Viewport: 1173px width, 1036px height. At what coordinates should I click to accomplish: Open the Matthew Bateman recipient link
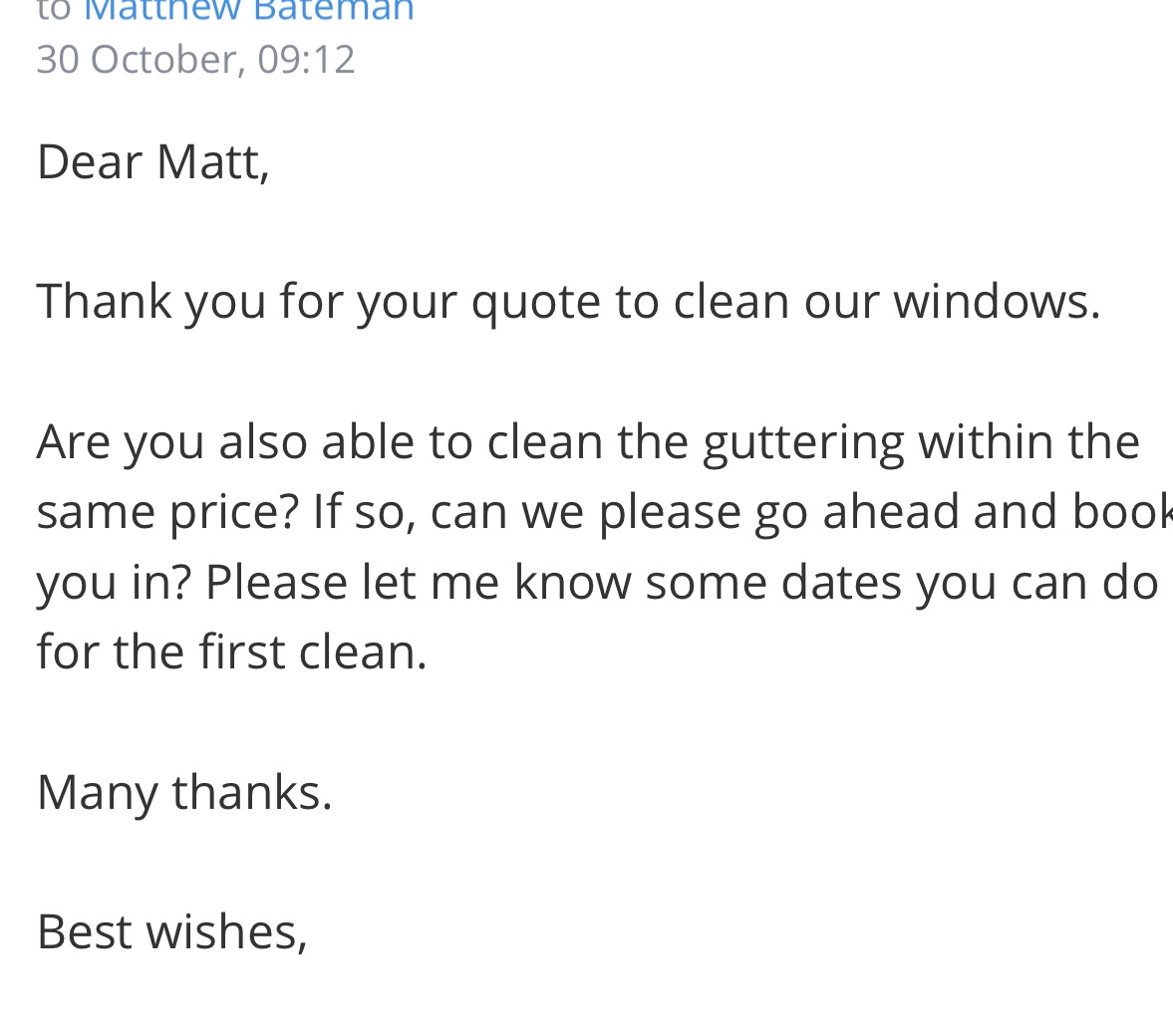coord(248,11)
